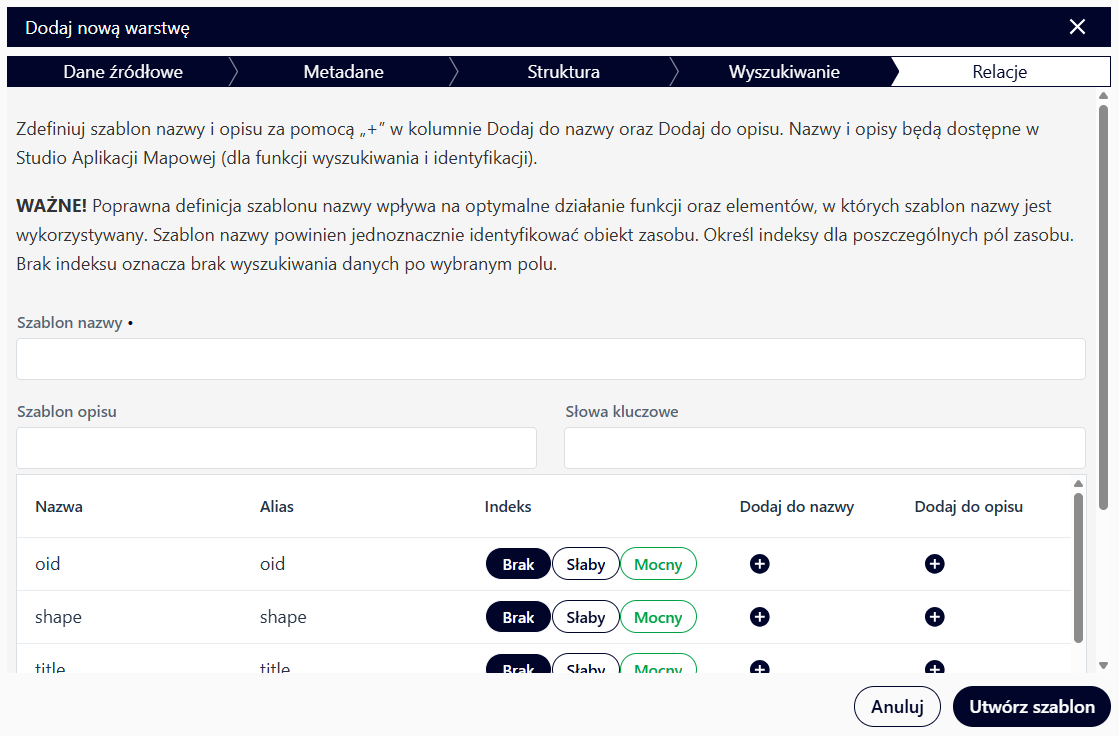Screen dimensions: 1119x736
Task: Click the fields table vertical scrollbar
Action: (x=1077, y=570)
